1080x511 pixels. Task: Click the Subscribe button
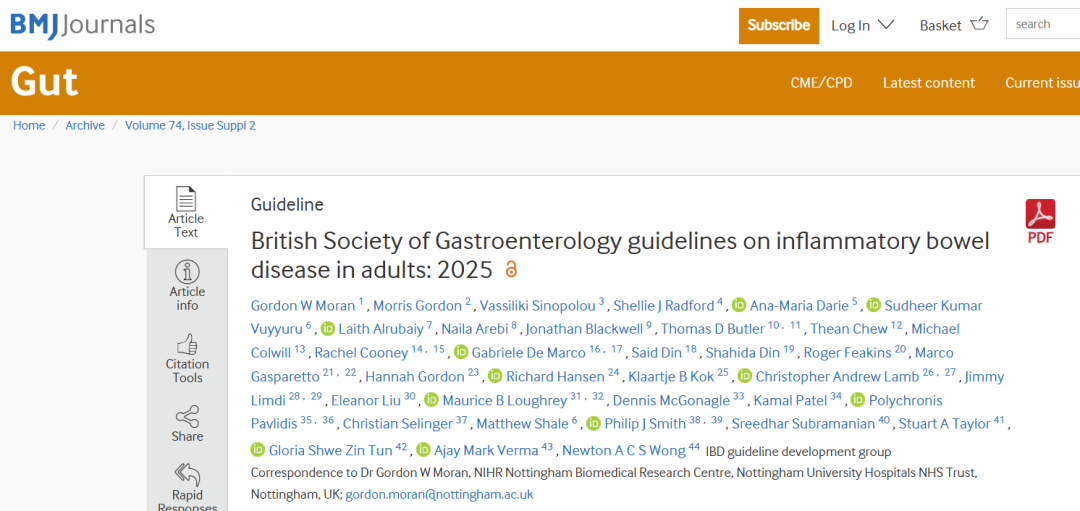(779, 25)
